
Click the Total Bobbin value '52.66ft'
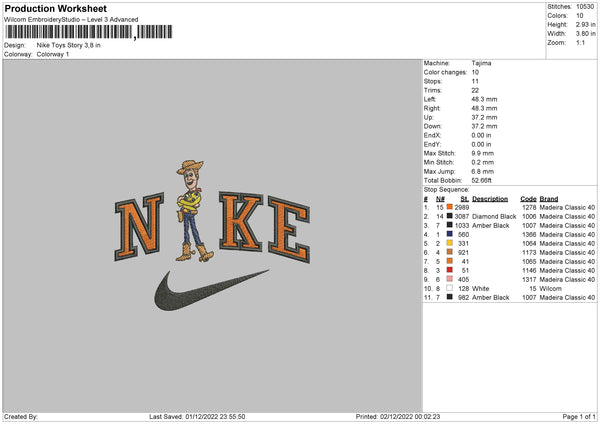click(x=481, y=180)
